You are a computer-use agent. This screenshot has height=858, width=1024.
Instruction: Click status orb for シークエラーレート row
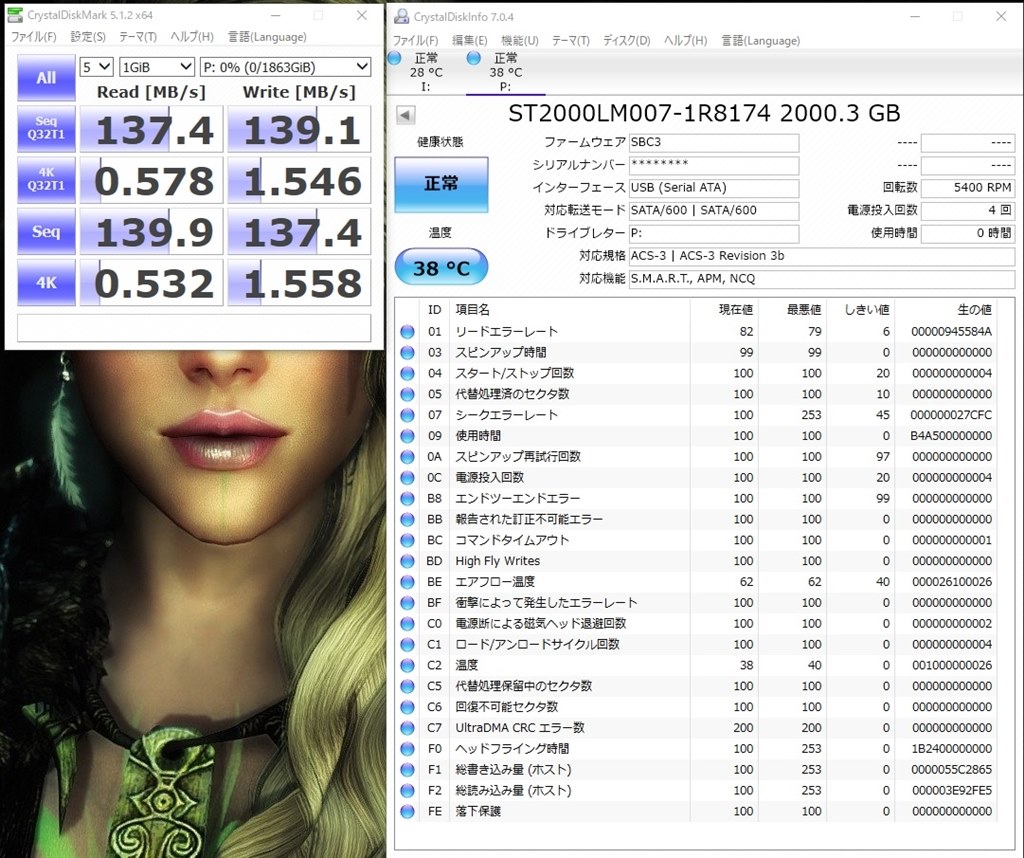(408, 415)
